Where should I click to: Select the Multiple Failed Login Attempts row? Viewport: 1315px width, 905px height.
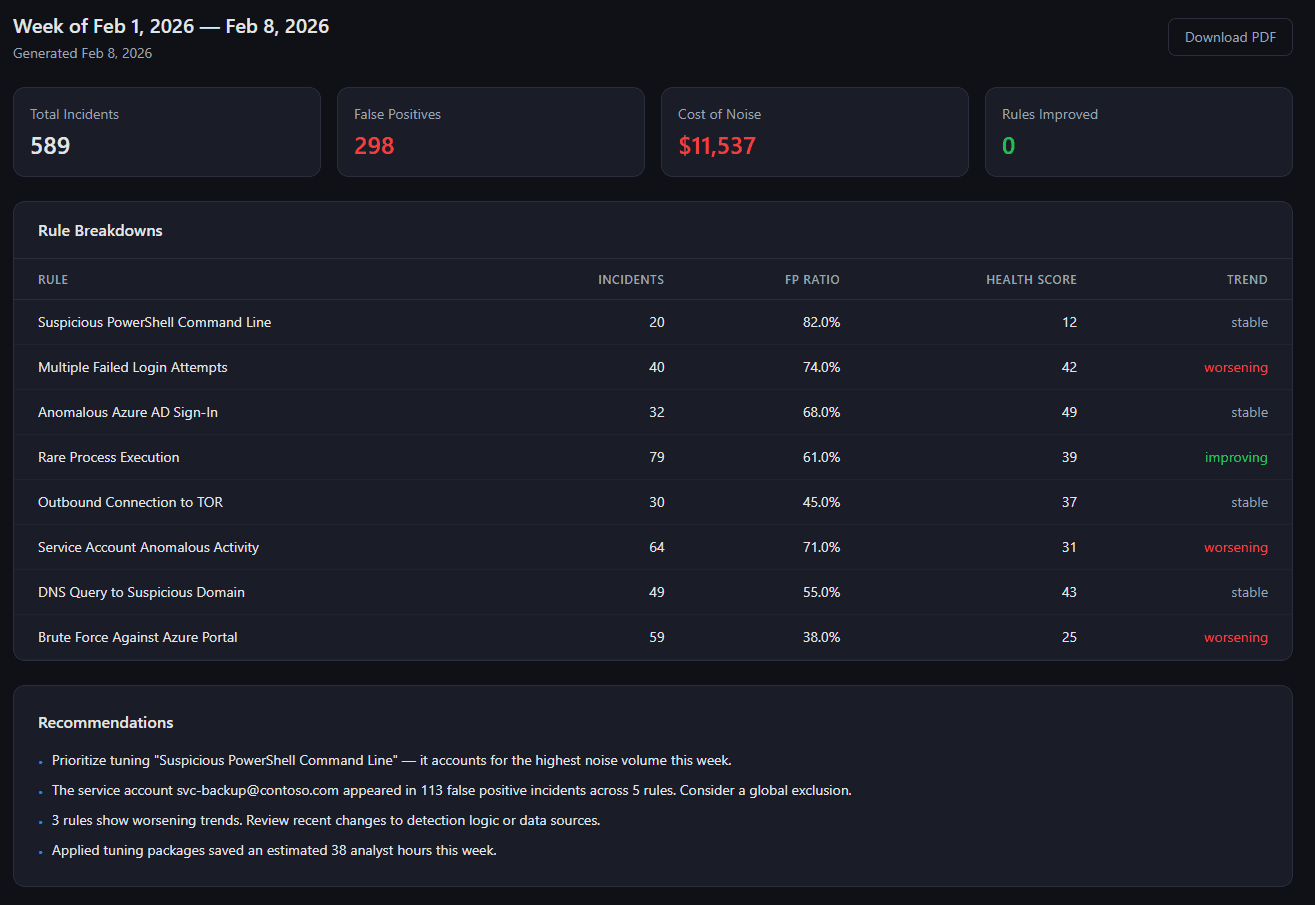pyautogui.click(x=132, y=367)
